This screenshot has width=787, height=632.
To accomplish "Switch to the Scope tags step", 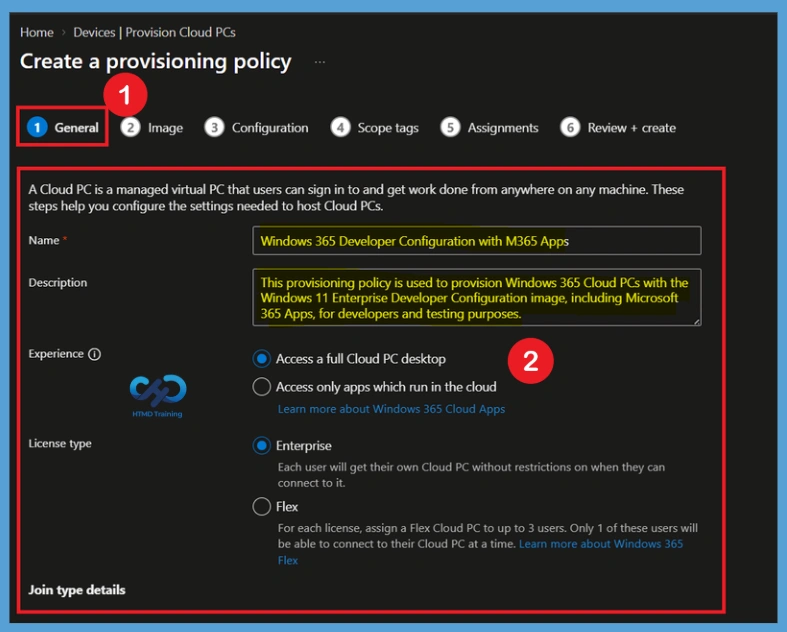I will [x=374, y=128].
